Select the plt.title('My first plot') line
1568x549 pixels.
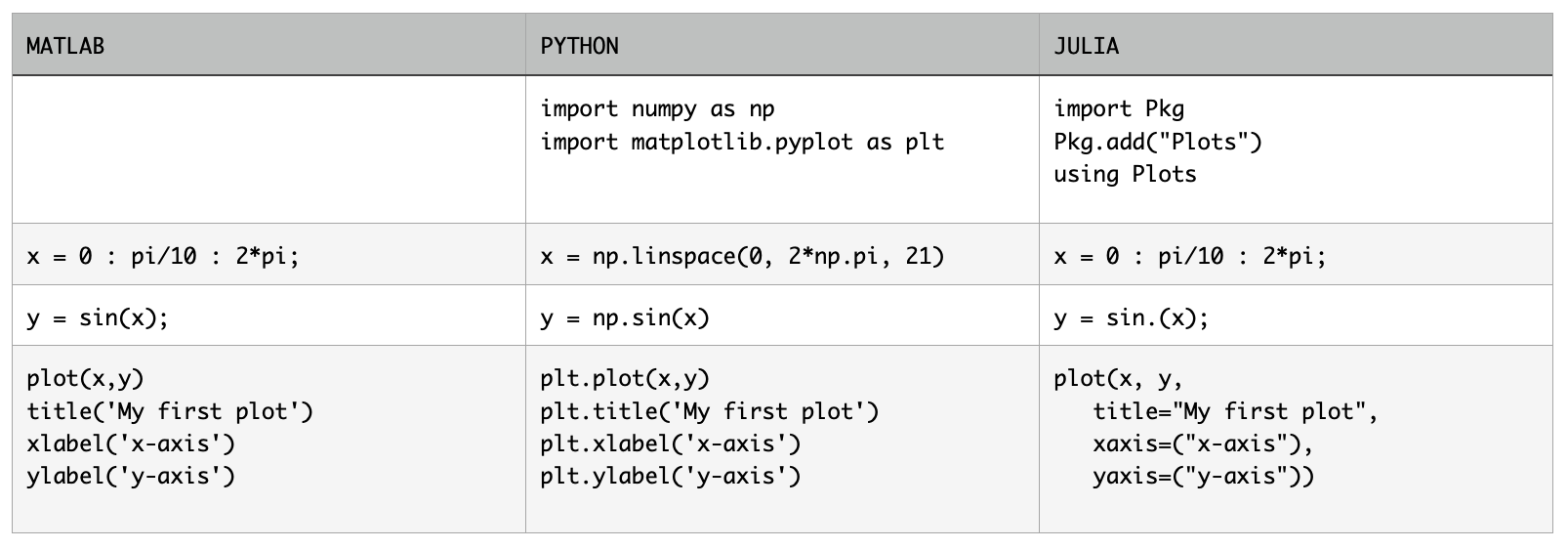[x=710, y=411]
